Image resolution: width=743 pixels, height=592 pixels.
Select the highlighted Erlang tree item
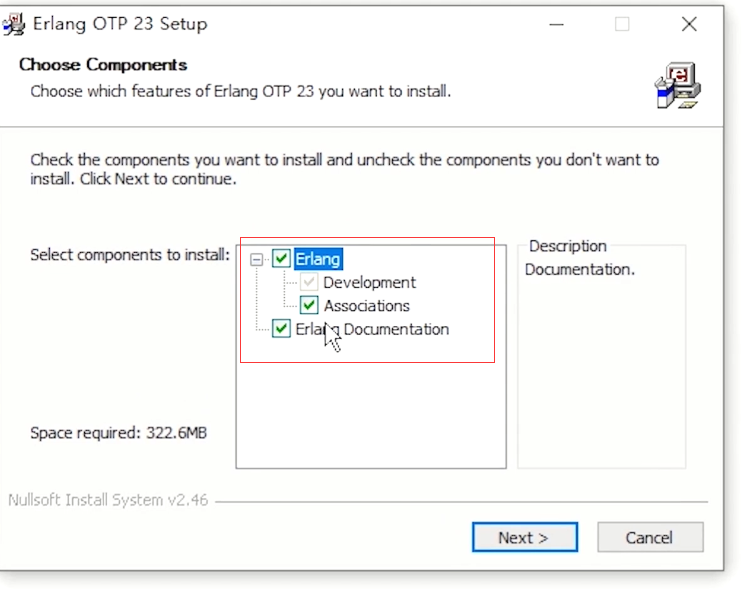(x=318, y=259)
